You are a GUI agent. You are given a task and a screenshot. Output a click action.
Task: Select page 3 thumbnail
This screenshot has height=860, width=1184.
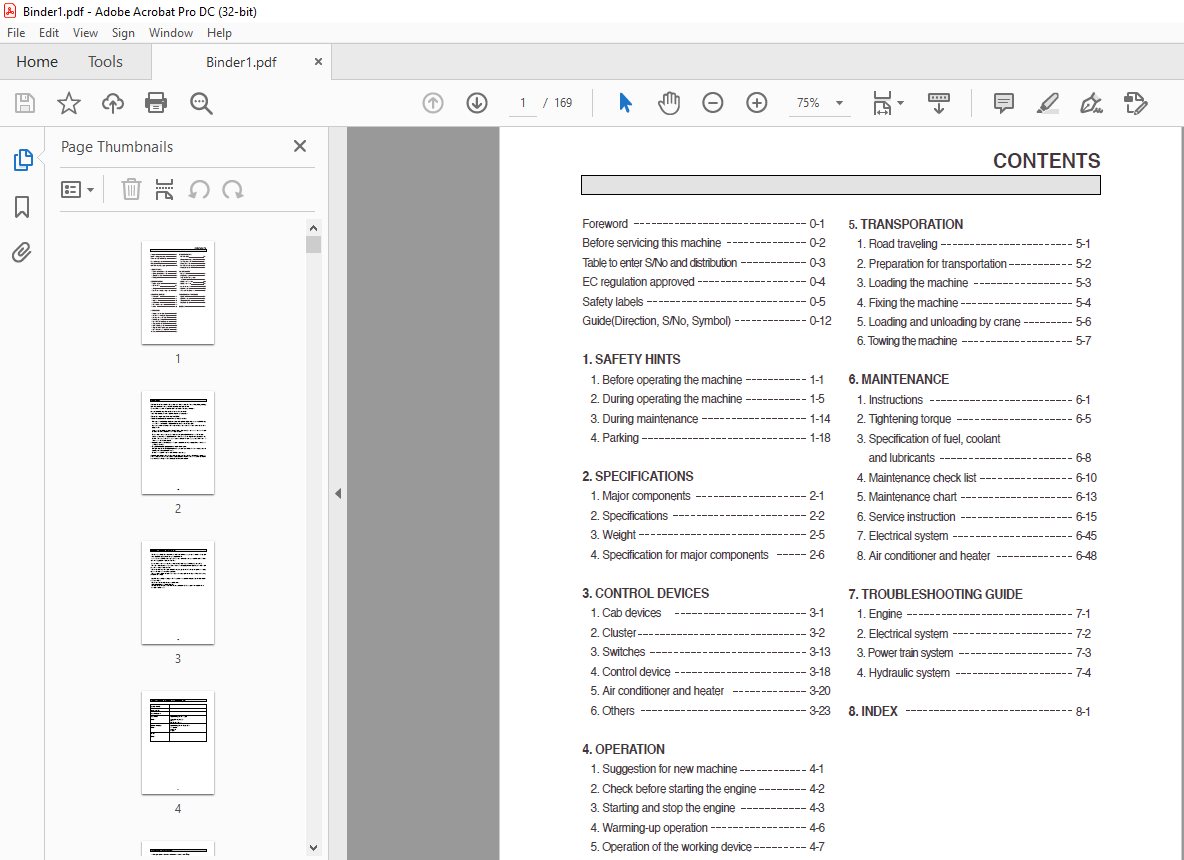pyautogui.click(x=177, y=593)
